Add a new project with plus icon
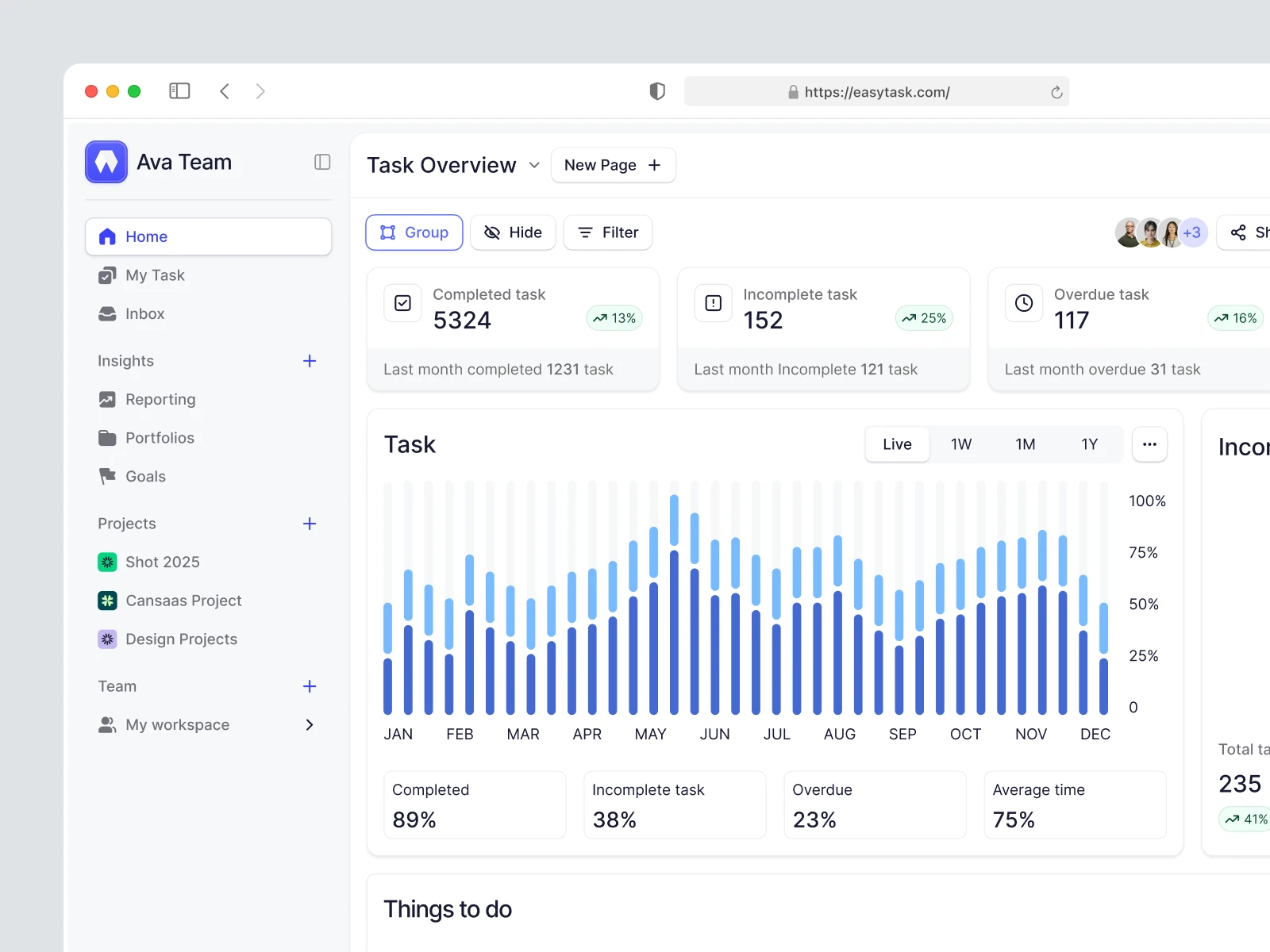The image size is (1270, 952). [310, 524]
